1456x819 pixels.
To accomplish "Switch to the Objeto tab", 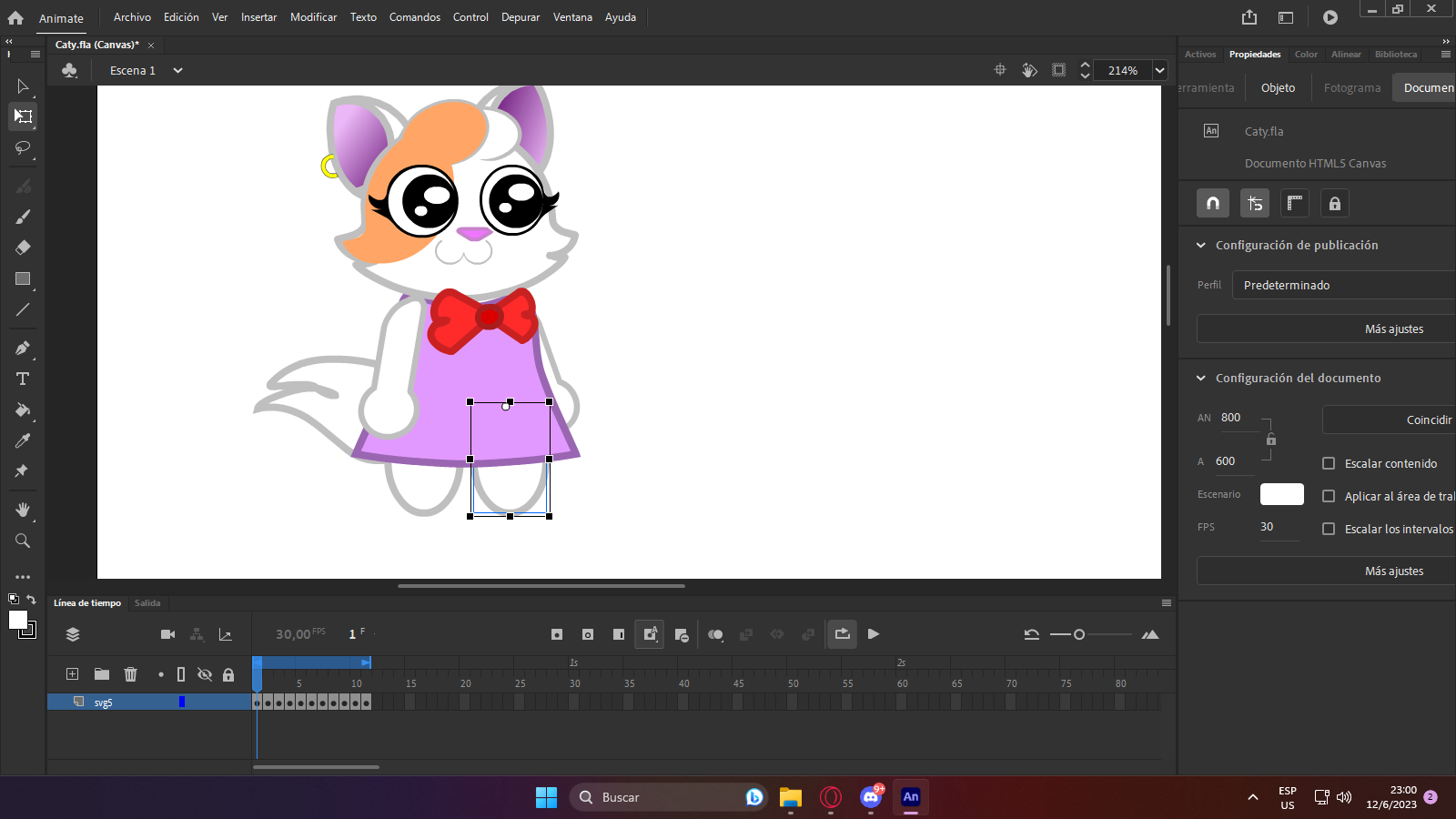I will (1278, 88).
